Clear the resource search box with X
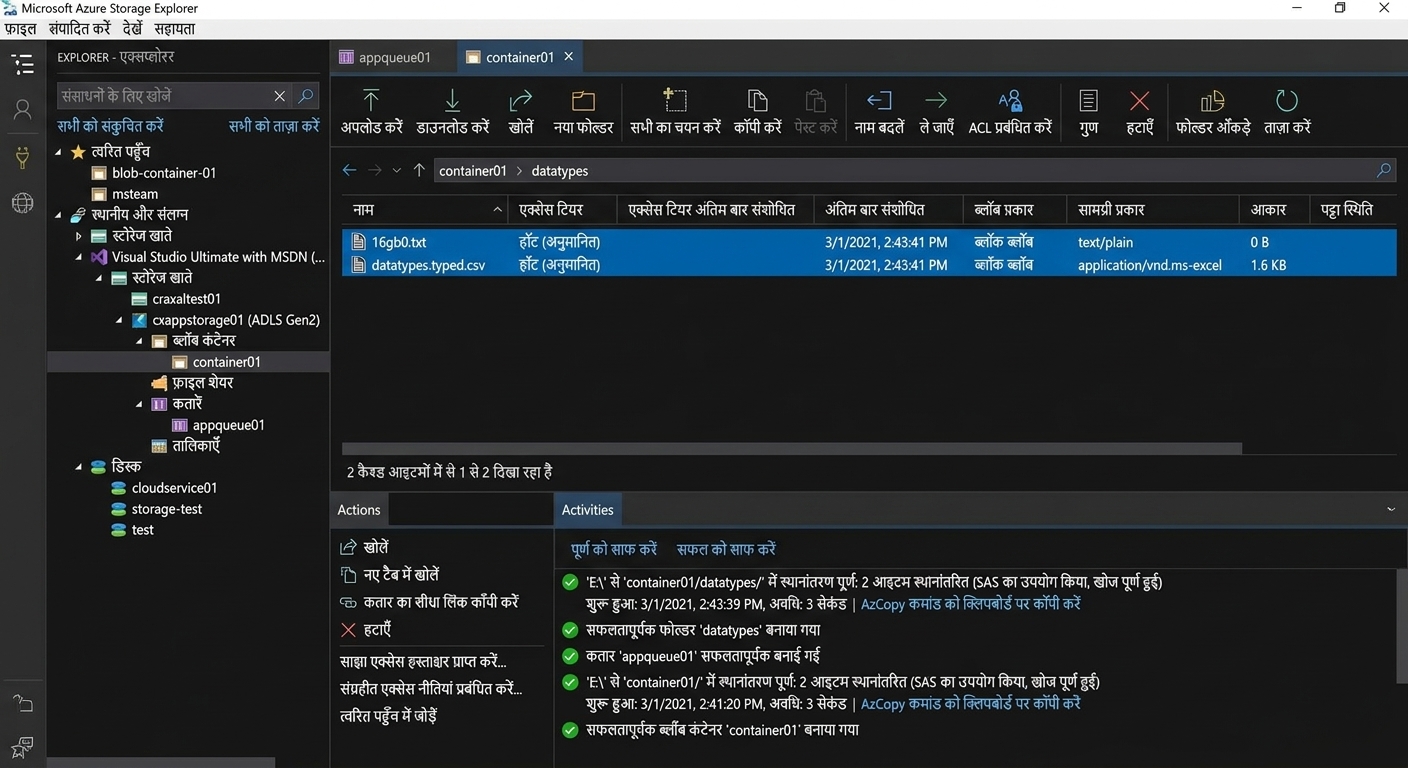 click(280, 96)
